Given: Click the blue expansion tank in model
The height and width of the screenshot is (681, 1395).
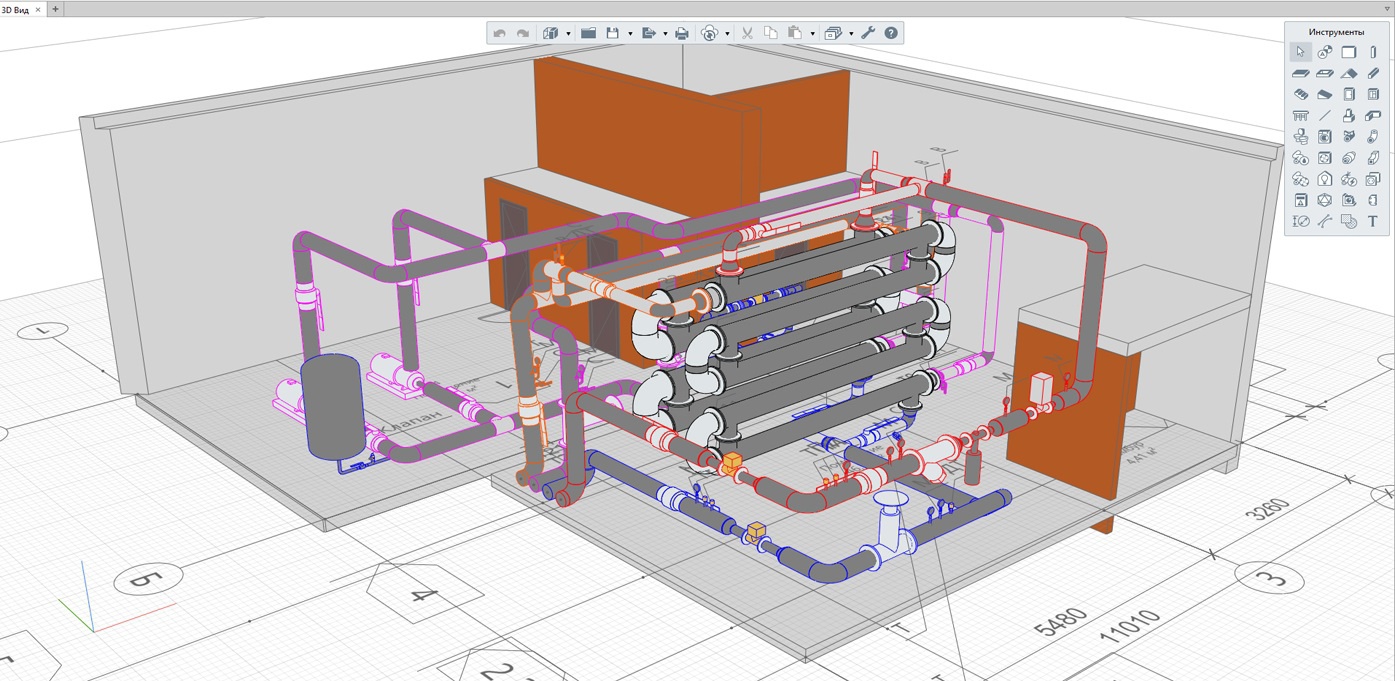Looking at the screenshot, I should [331, 405].
